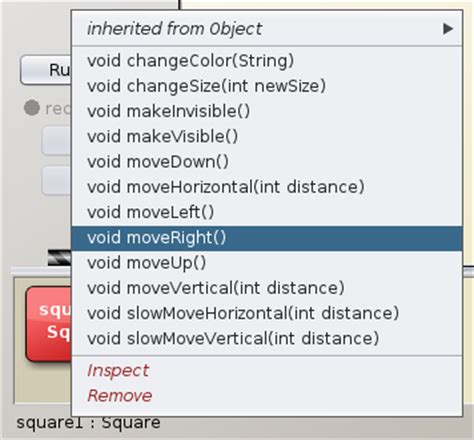Viewport: 474px width, 440px height.
Task: Open the inherited from Object entry
Action: [267, 29]
